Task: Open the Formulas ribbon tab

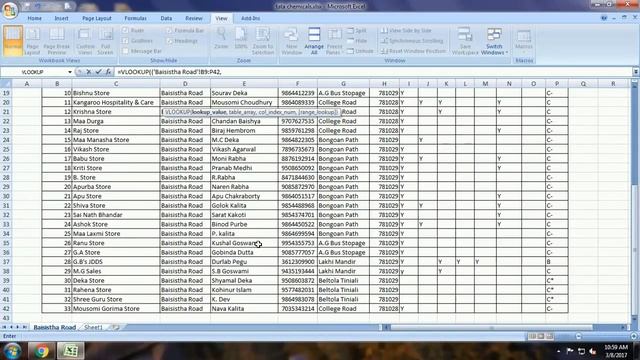Action: point(135,18)
